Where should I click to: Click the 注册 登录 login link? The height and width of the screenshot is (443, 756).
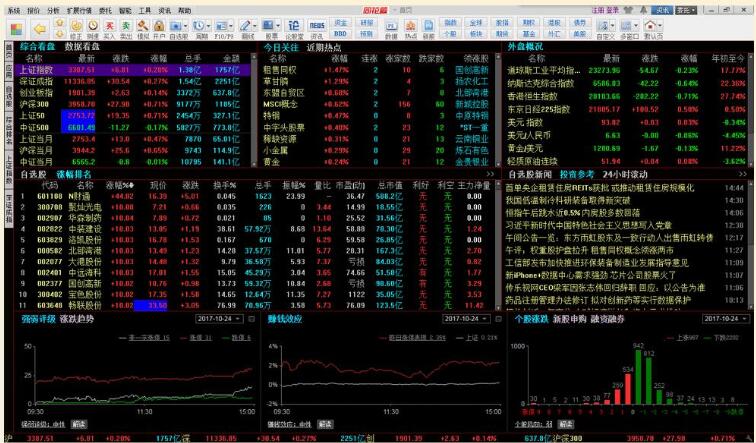pos(605,10)
